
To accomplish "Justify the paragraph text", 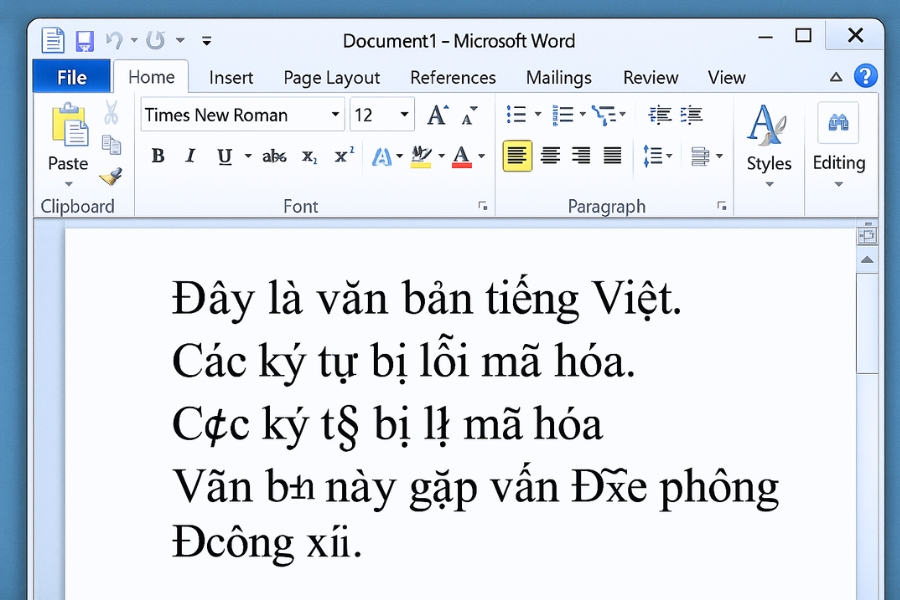I will 611,155.
